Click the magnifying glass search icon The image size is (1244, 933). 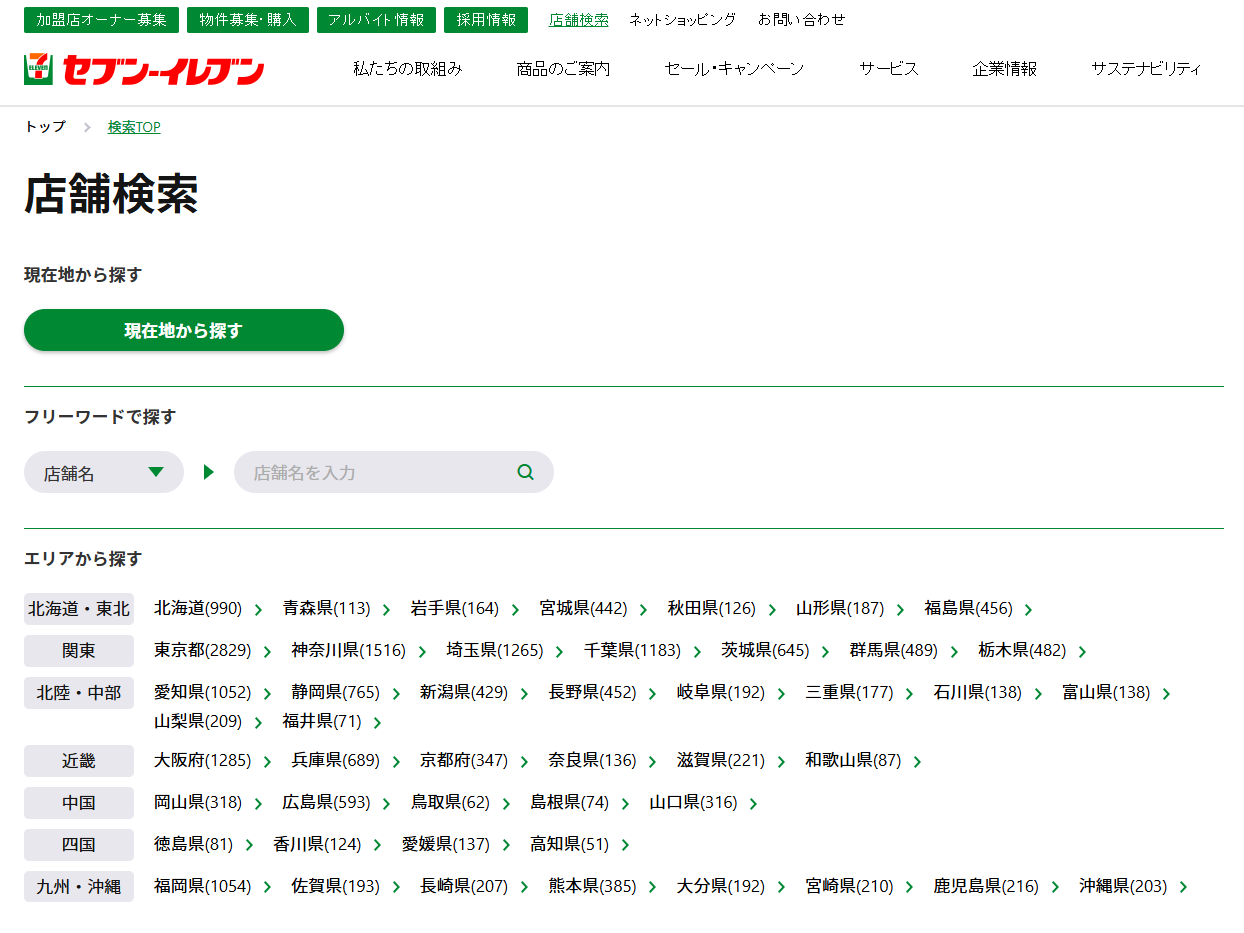[525, 472]
